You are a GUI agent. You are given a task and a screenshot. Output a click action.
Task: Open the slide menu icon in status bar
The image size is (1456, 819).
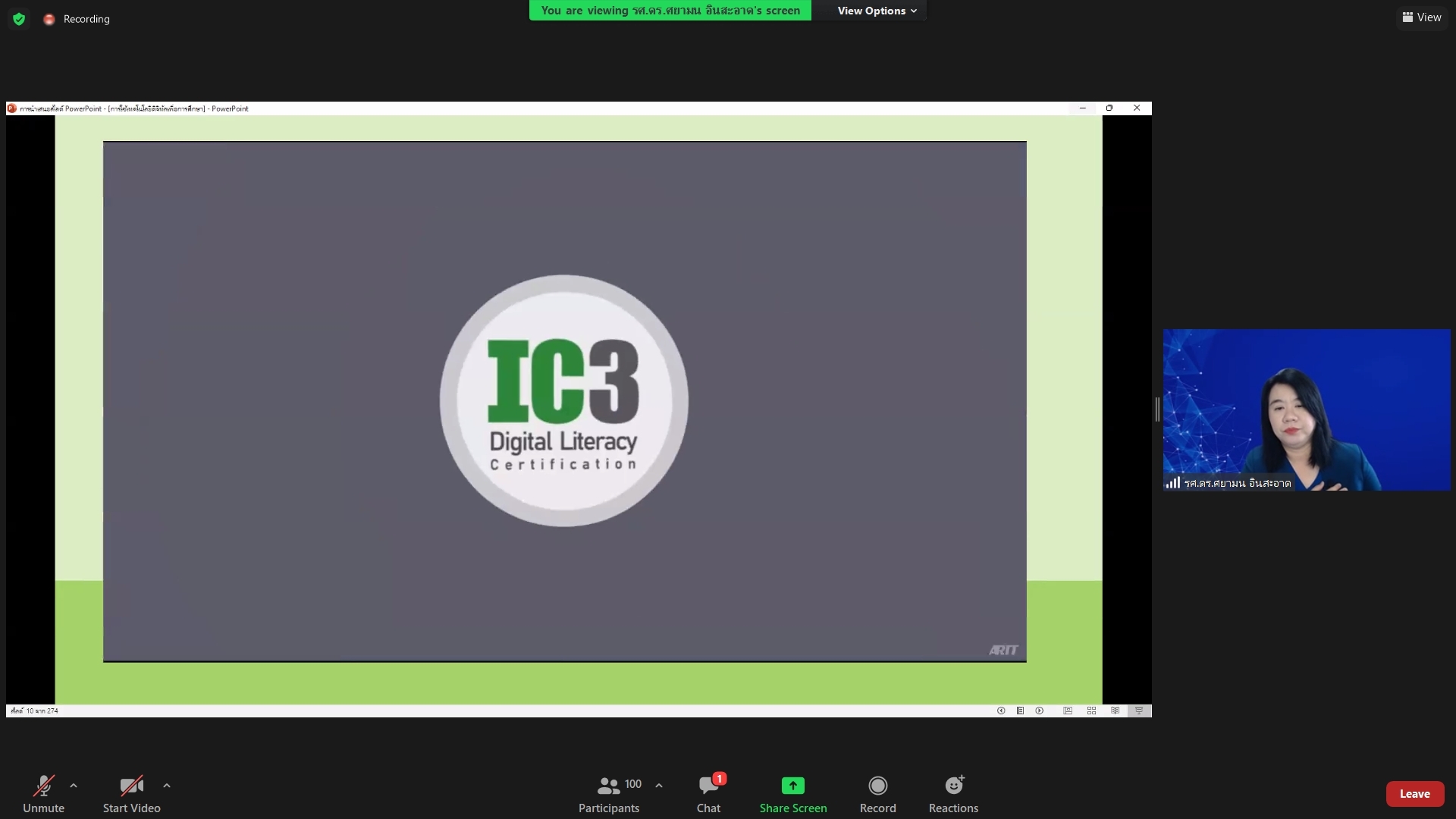[1020, 711]
